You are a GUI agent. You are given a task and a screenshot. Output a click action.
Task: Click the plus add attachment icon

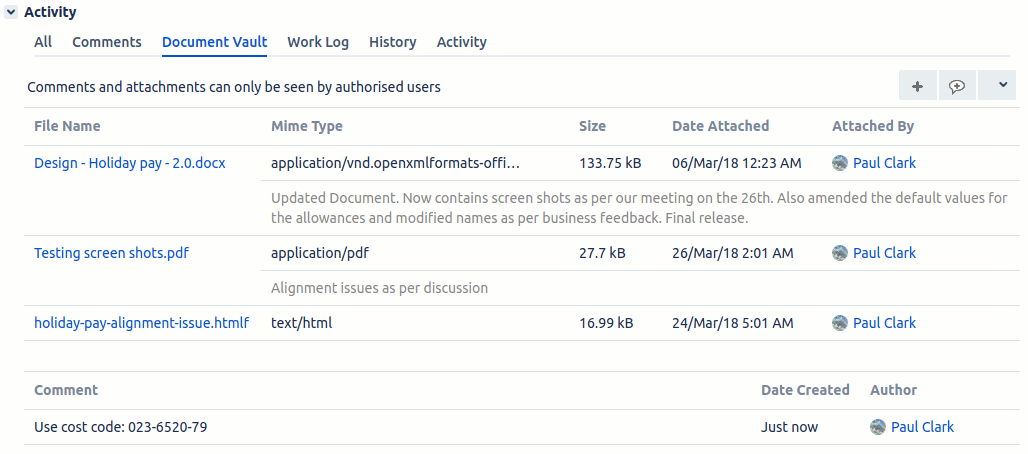pos(918,86)
